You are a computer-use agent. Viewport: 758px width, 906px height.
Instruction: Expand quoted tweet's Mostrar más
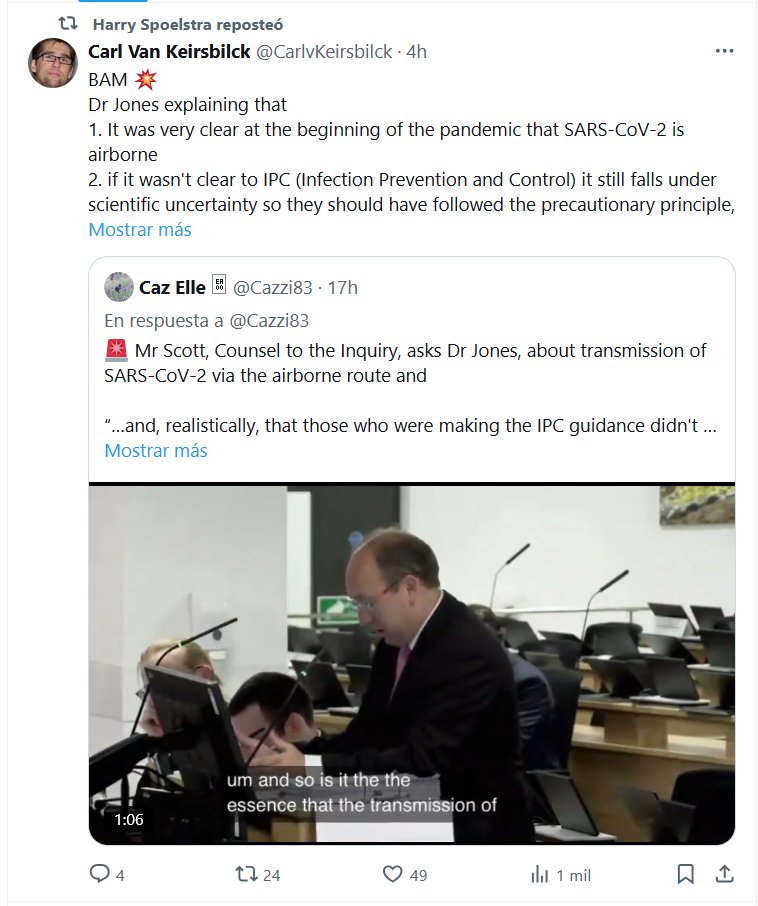156,450
